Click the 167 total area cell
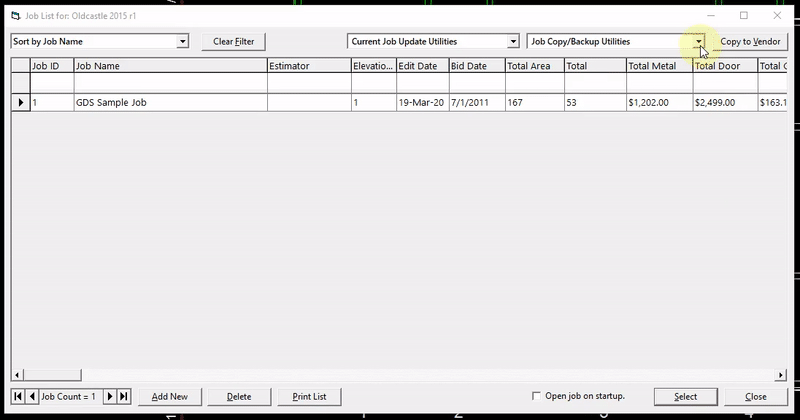800x420 pixels. point(535,103)
